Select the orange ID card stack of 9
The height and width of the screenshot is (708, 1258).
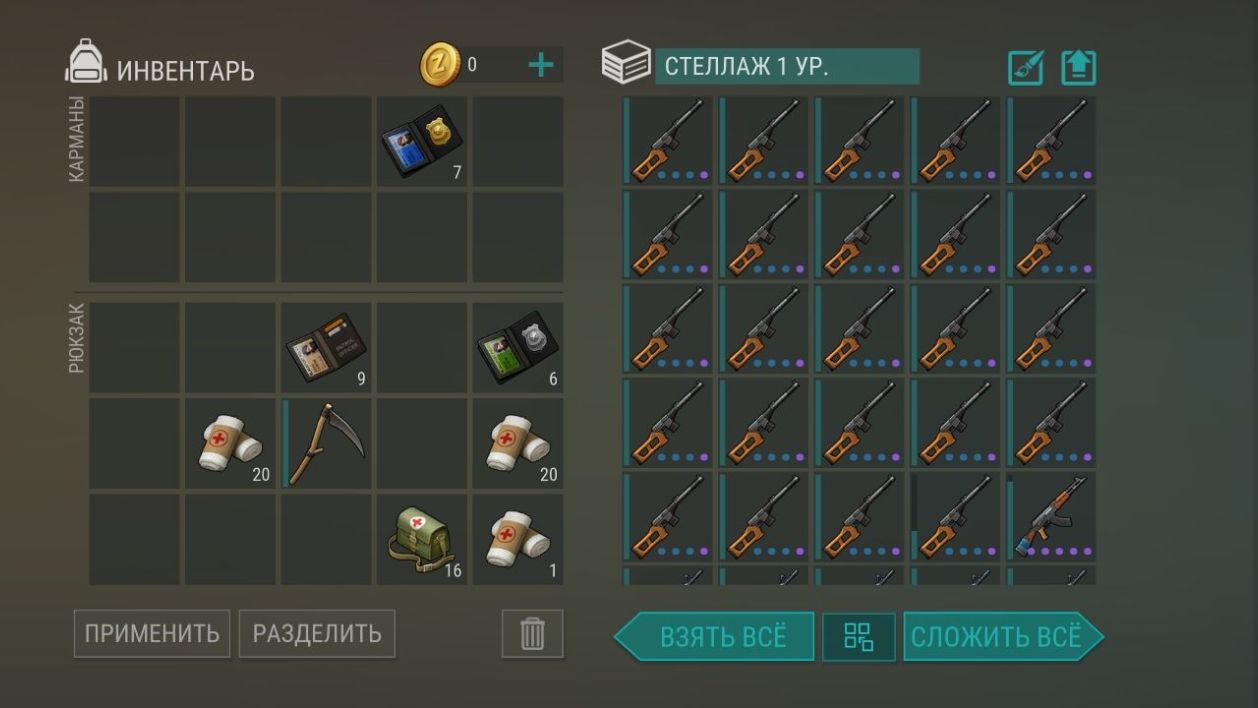(326, 348)
